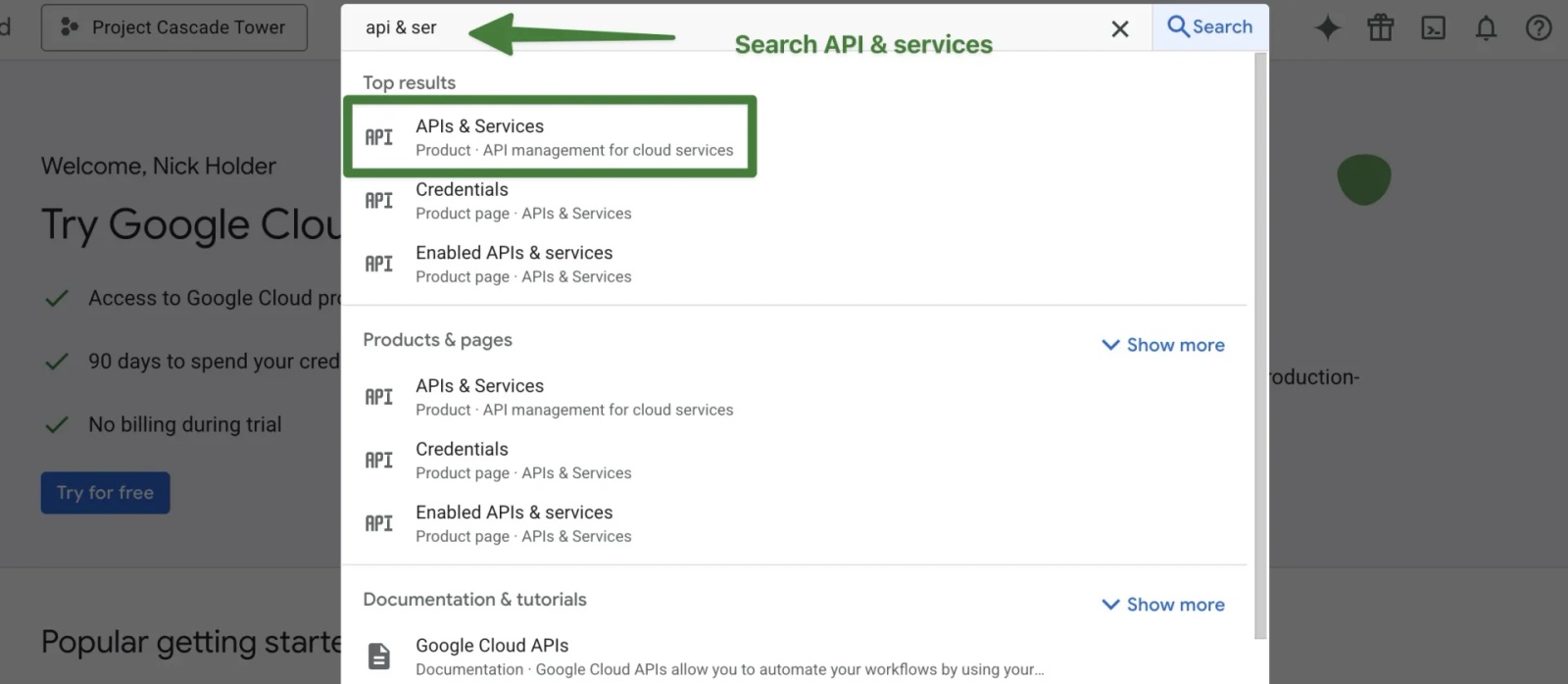Open Enabled APIs & services under Products & pages
Viewport: 1568px width, 684px height.
point(794,524)
